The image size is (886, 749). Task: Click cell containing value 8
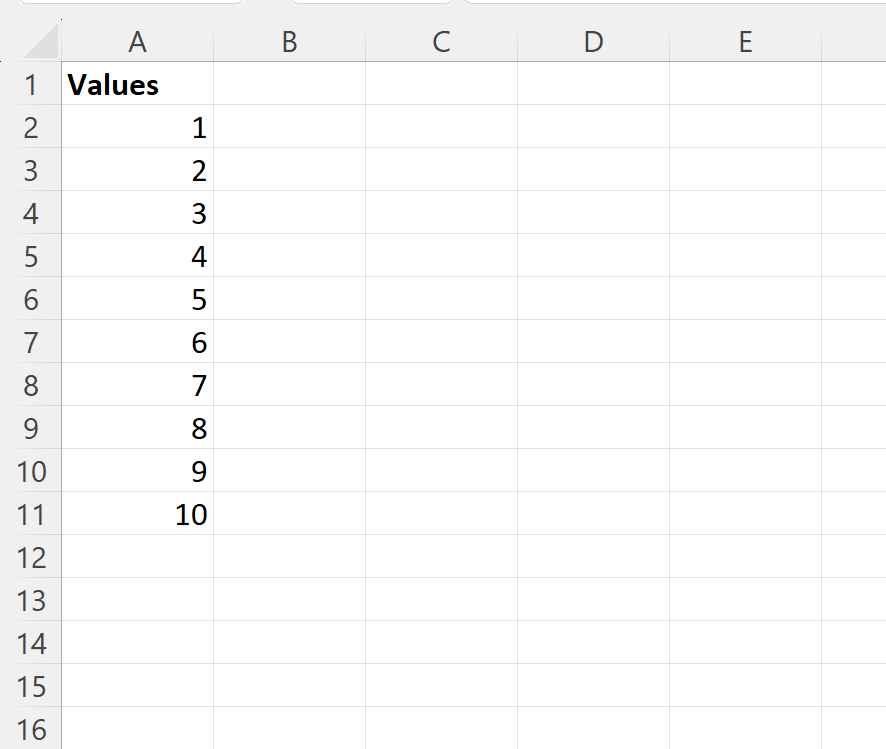[x=137, y=428]
